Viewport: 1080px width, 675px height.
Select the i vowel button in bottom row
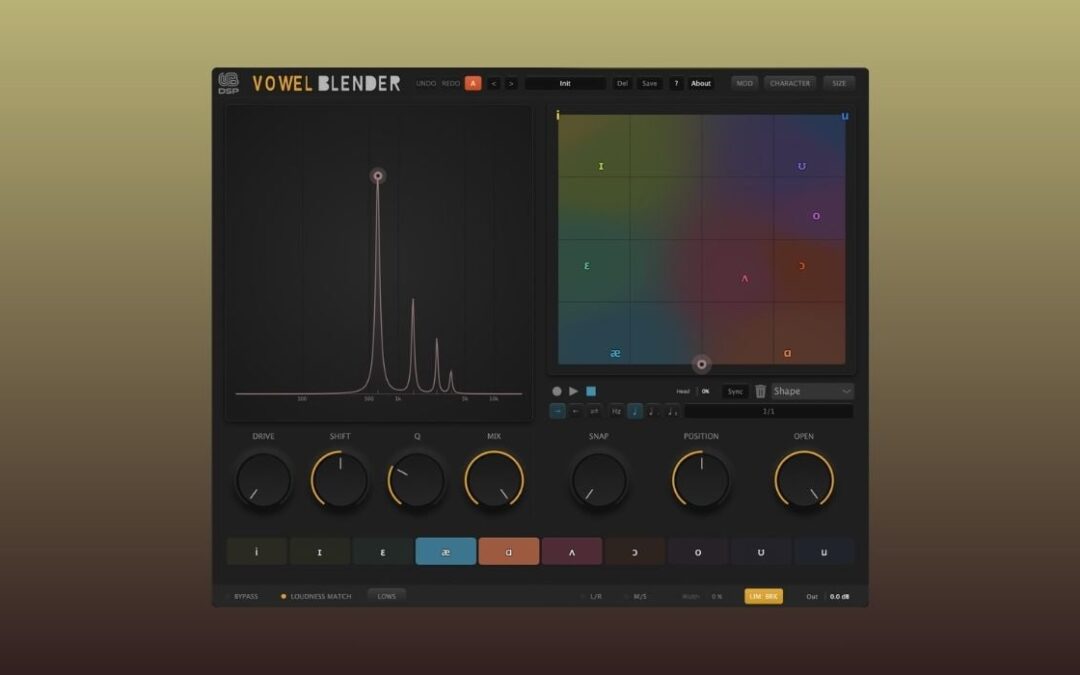click(x=257, y=552)
